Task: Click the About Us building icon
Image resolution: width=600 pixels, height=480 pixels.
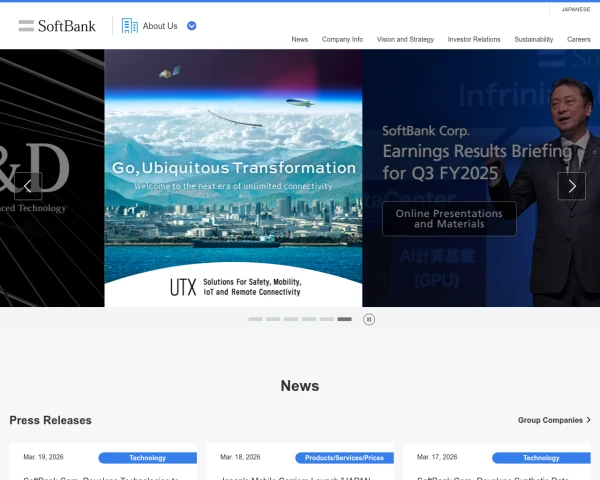Action: (x=130, y=26)
